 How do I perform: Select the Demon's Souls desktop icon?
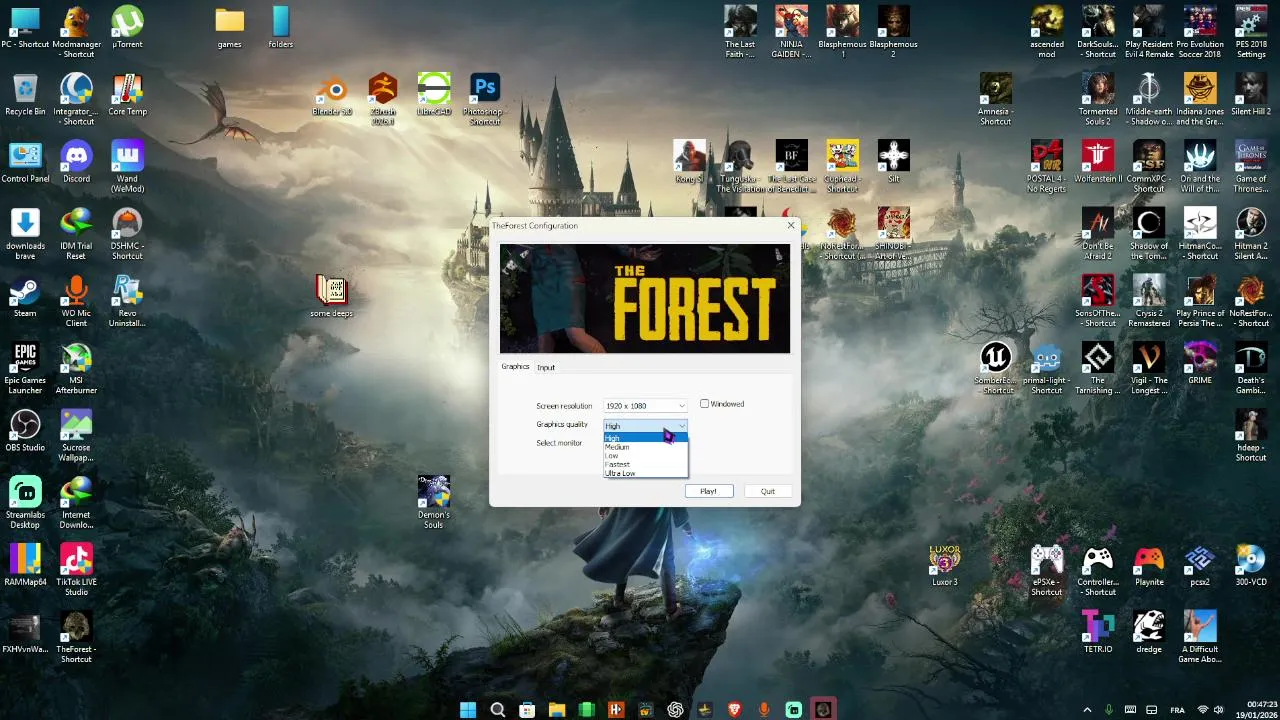(x=433, y=503)
